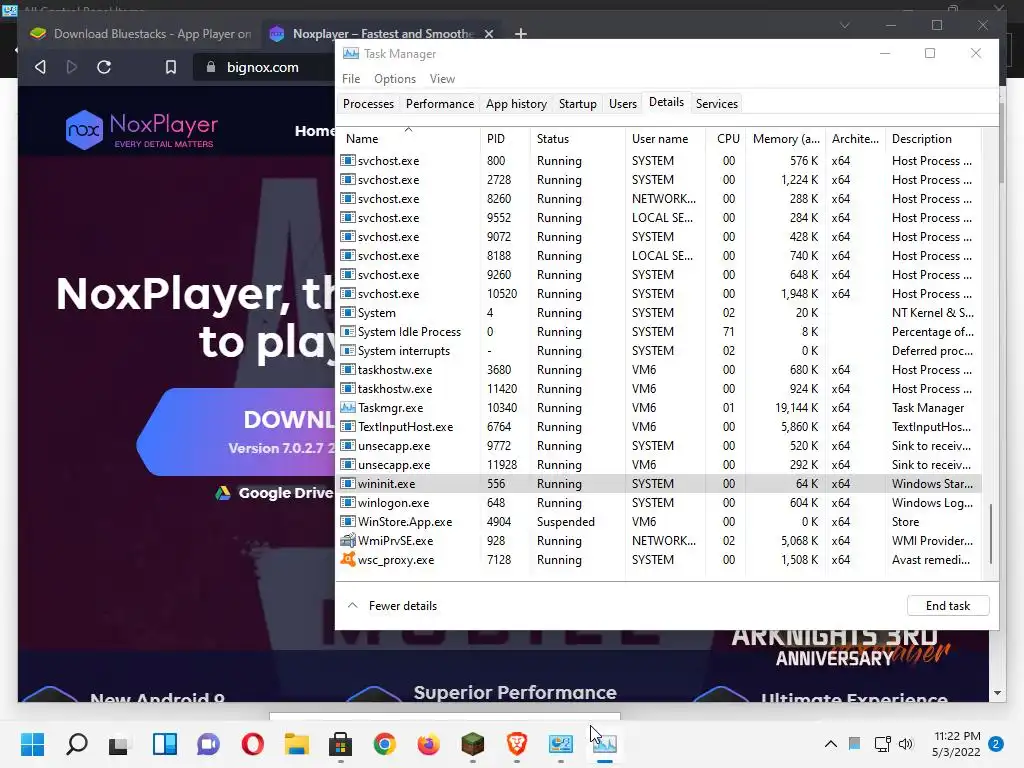Launch Opera browser from taskbar
1024x768 pixels.
pyautogui.click(x=253, y=744)
